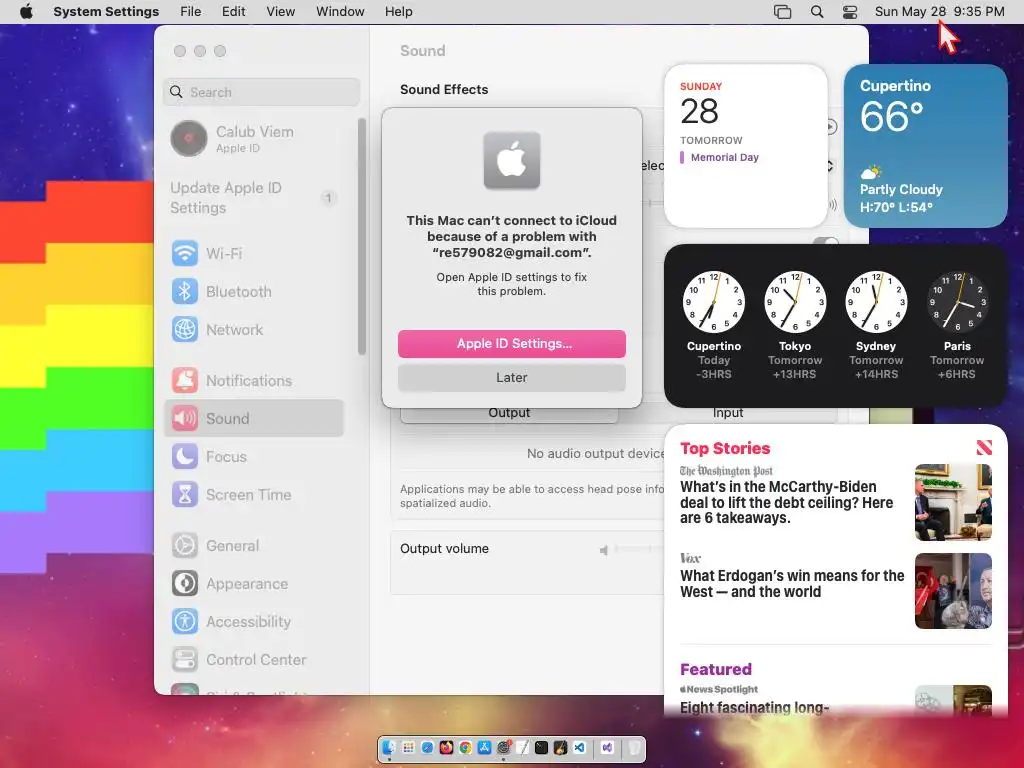Image resolution: width=1024 pixels, height=768 pixels.
Task: Launch Safari from the Dock
Action: pos(427,747)
